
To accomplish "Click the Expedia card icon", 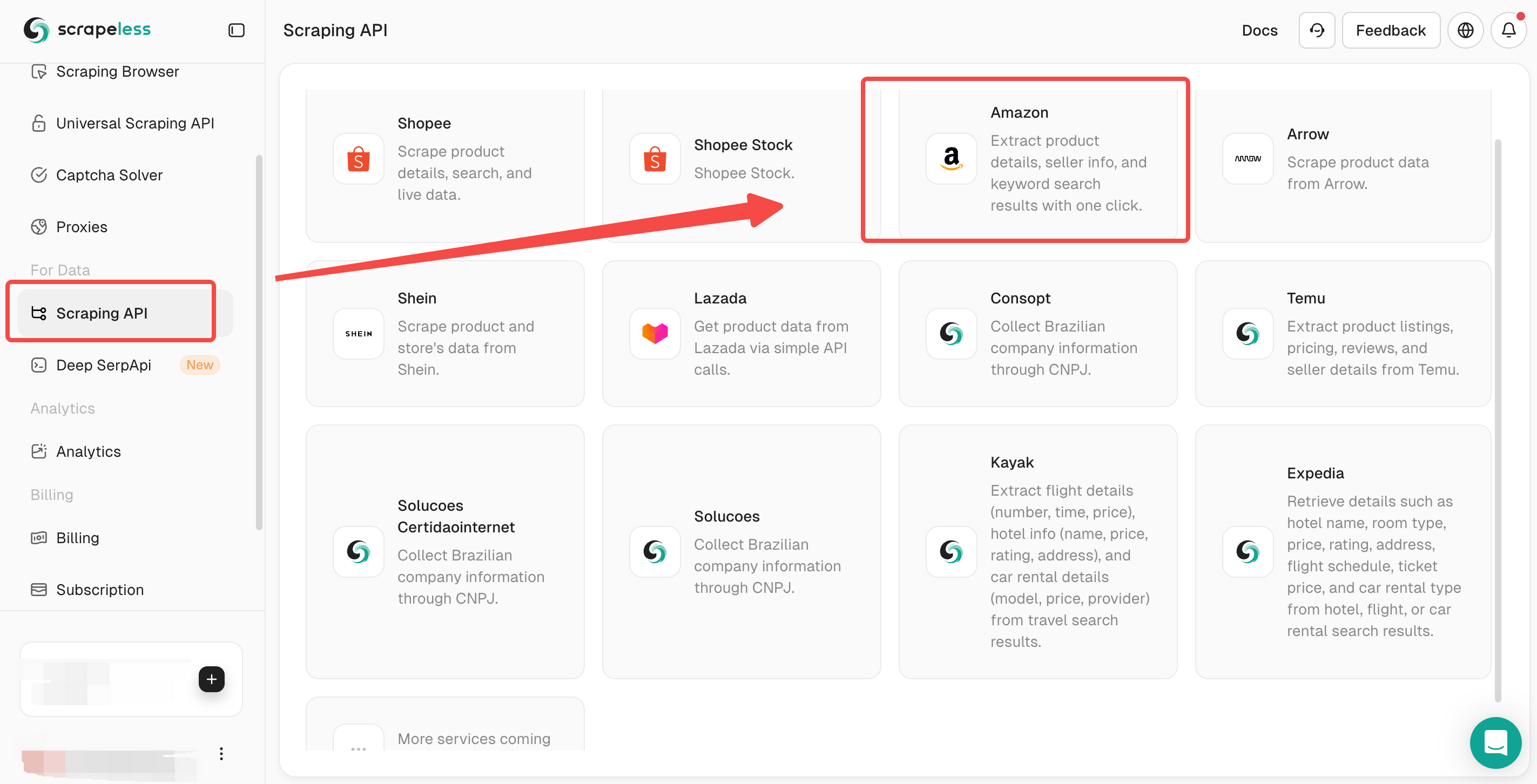I will click(x=1248, y=552).
